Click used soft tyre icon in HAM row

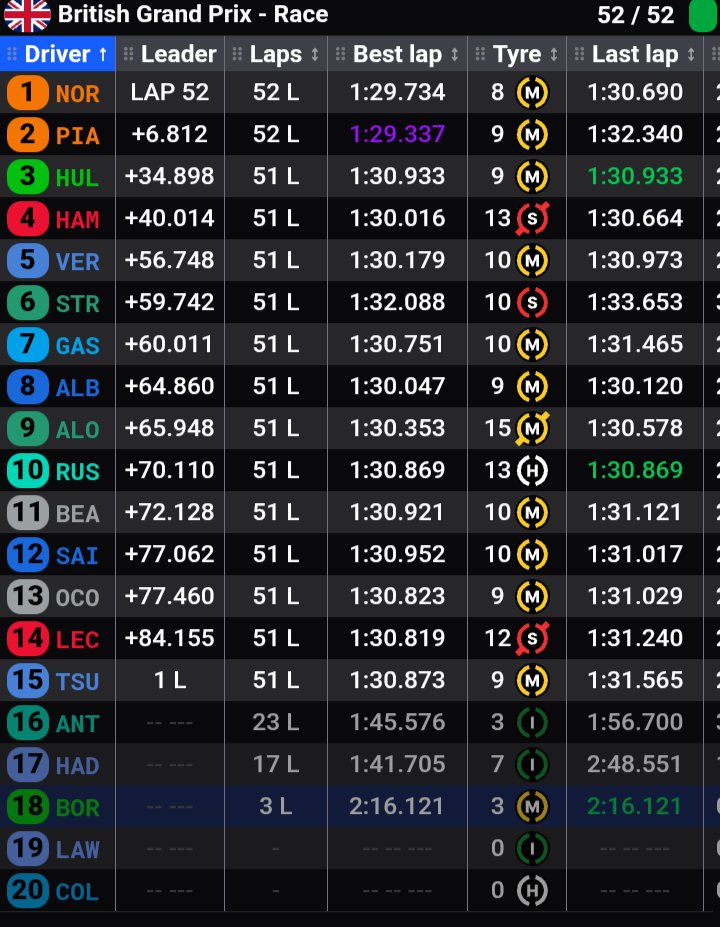click(532, 219)
